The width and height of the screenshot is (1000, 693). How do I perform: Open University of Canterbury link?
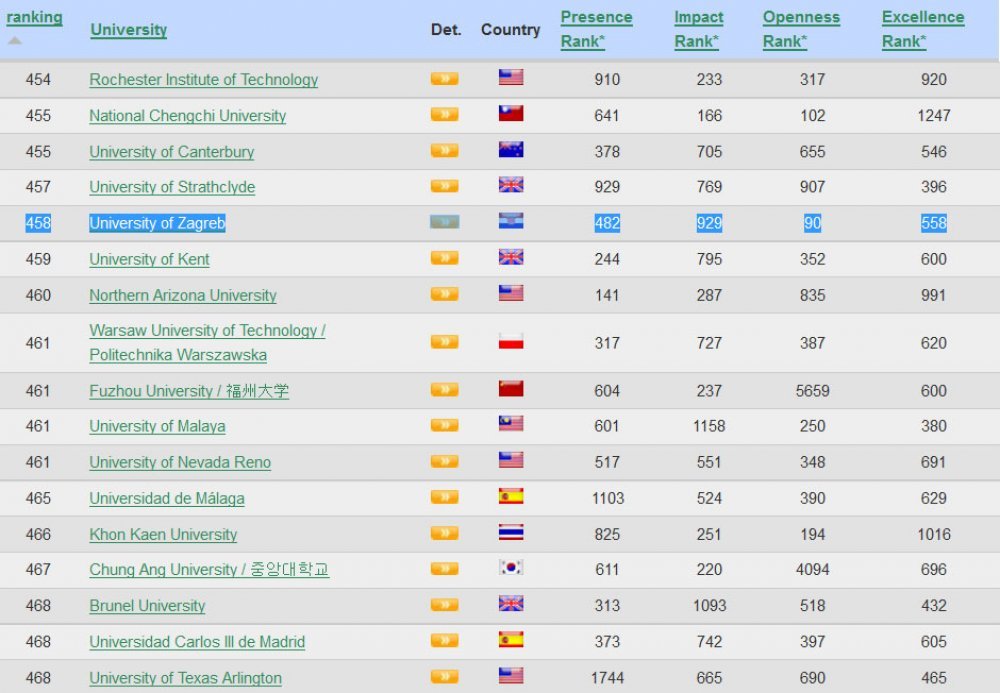172,152
